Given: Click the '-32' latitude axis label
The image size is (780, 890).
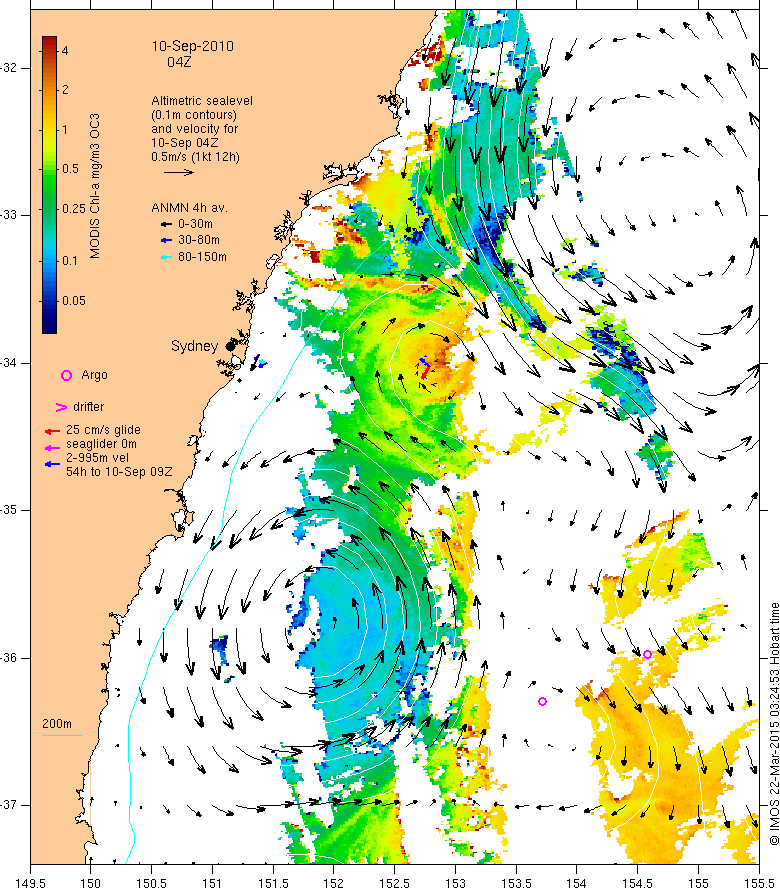Looking at the screenshot, I should tap(9, 68).
